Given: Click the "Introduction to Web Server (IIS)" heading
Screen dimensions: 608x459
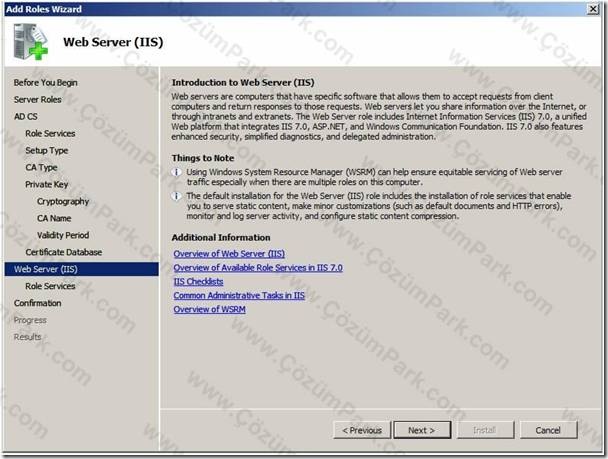Looking at the screenshot, I should (243, 83).
